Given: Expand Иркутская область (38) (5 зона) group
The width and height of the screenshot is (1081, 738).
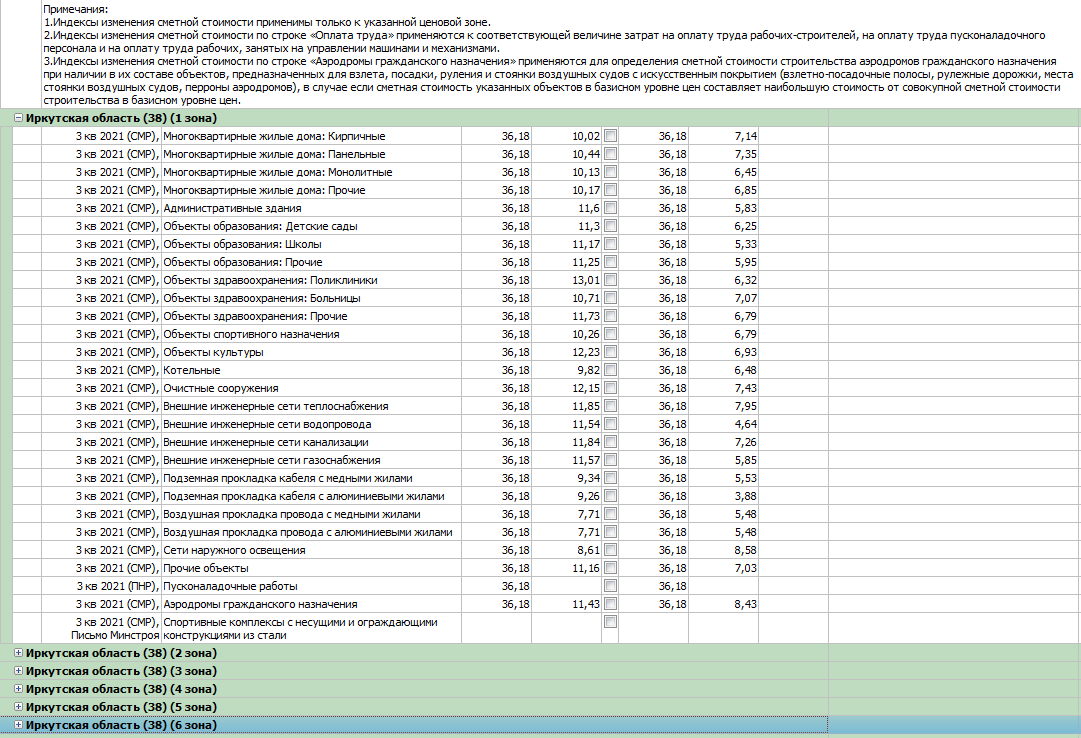Looking at the screenshot, I should click(18, 707).
